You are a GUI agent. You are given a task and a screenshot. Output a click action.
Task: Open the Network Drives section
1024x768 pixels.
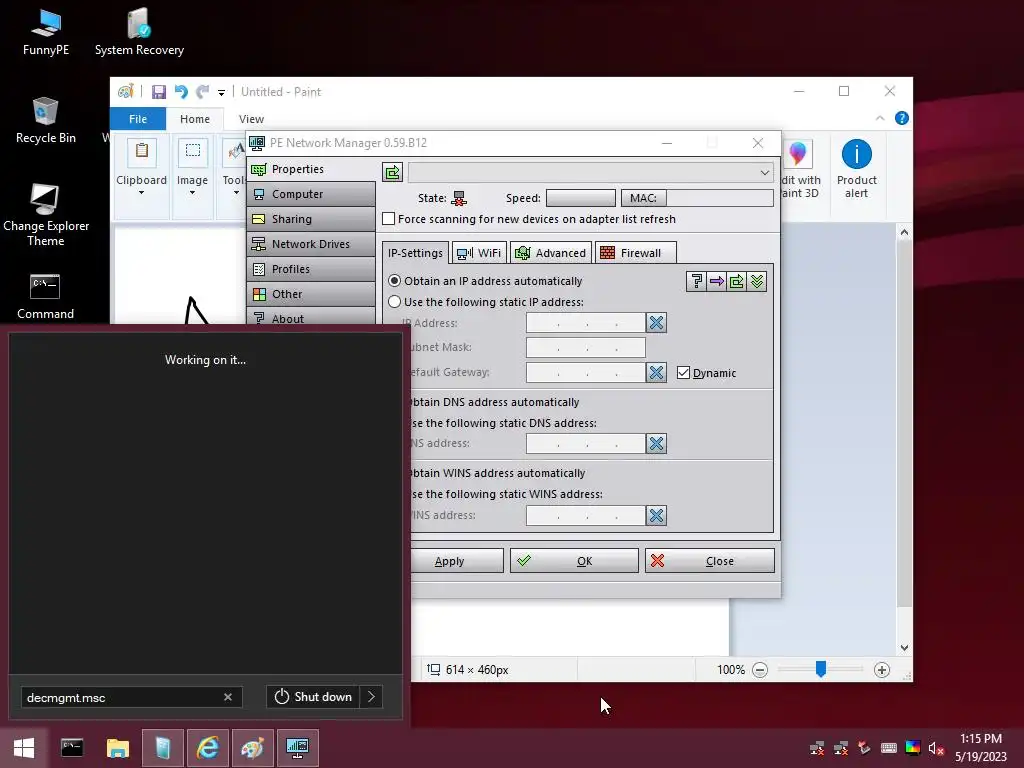(311, 244)
